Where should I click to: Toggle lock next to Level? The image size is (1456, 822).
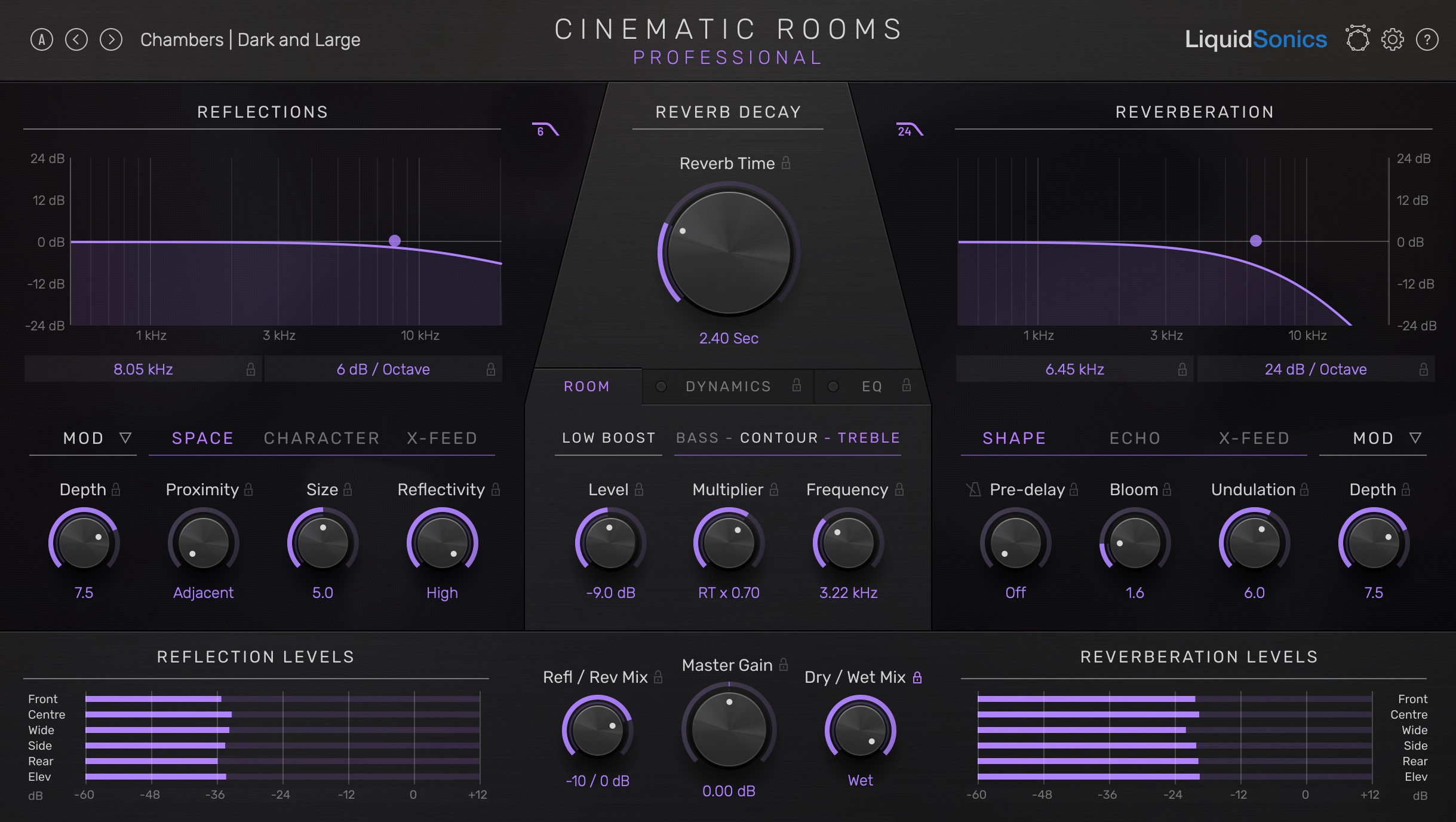pos(639,489)
